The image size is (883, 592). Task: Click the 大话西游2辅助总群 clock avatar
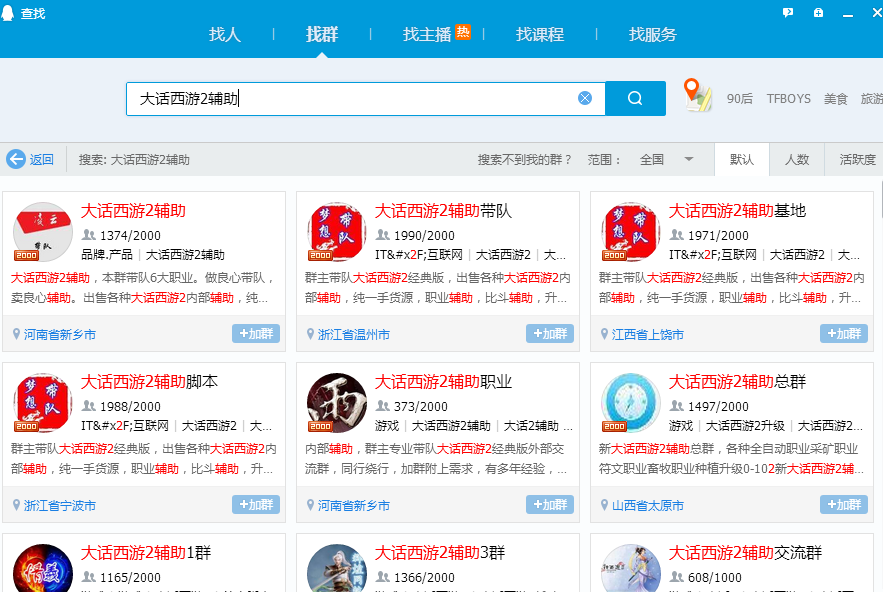[630, 403]
